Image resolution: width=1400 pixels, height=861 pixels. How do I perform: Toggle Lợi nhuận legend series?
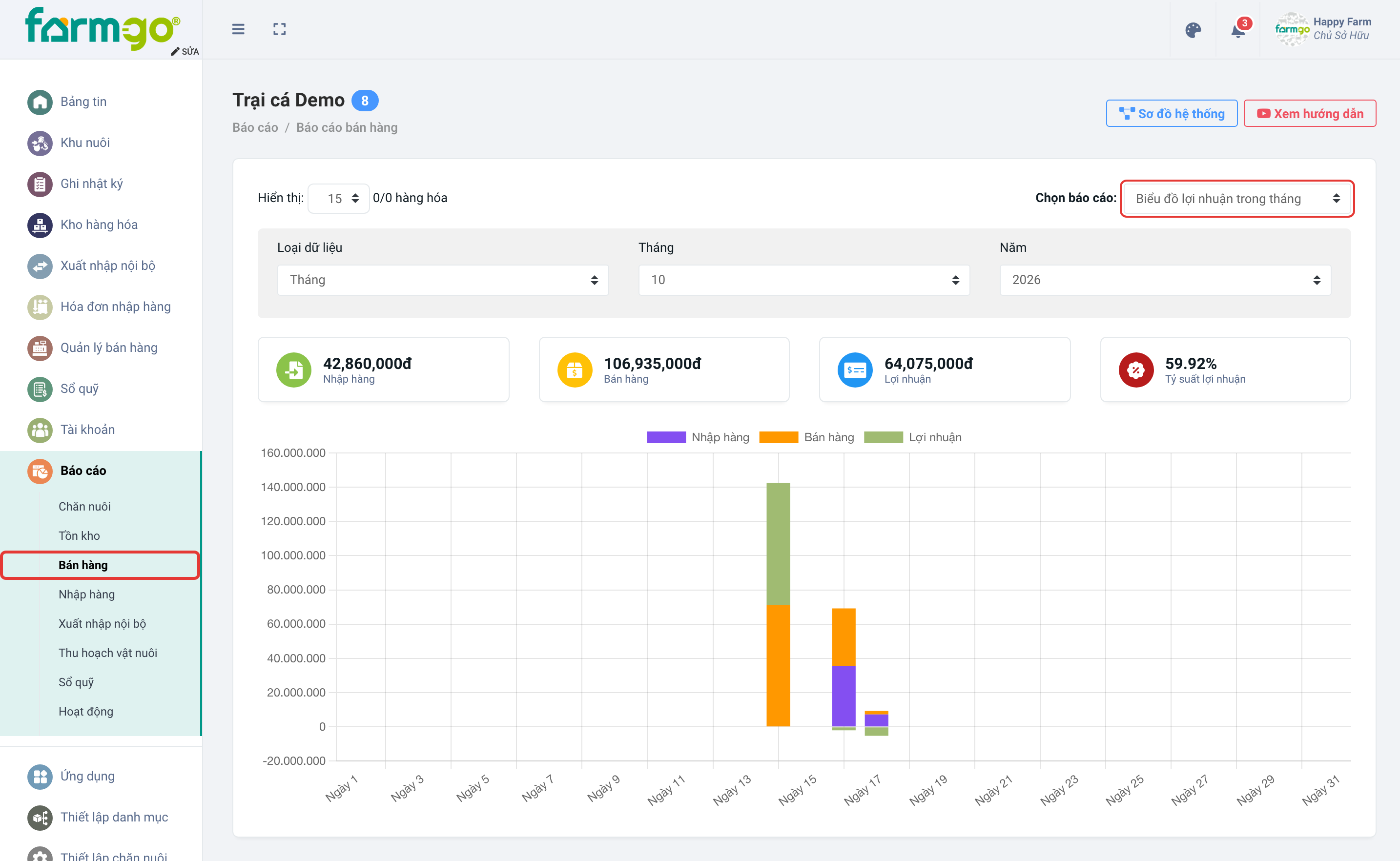[913, 437]
